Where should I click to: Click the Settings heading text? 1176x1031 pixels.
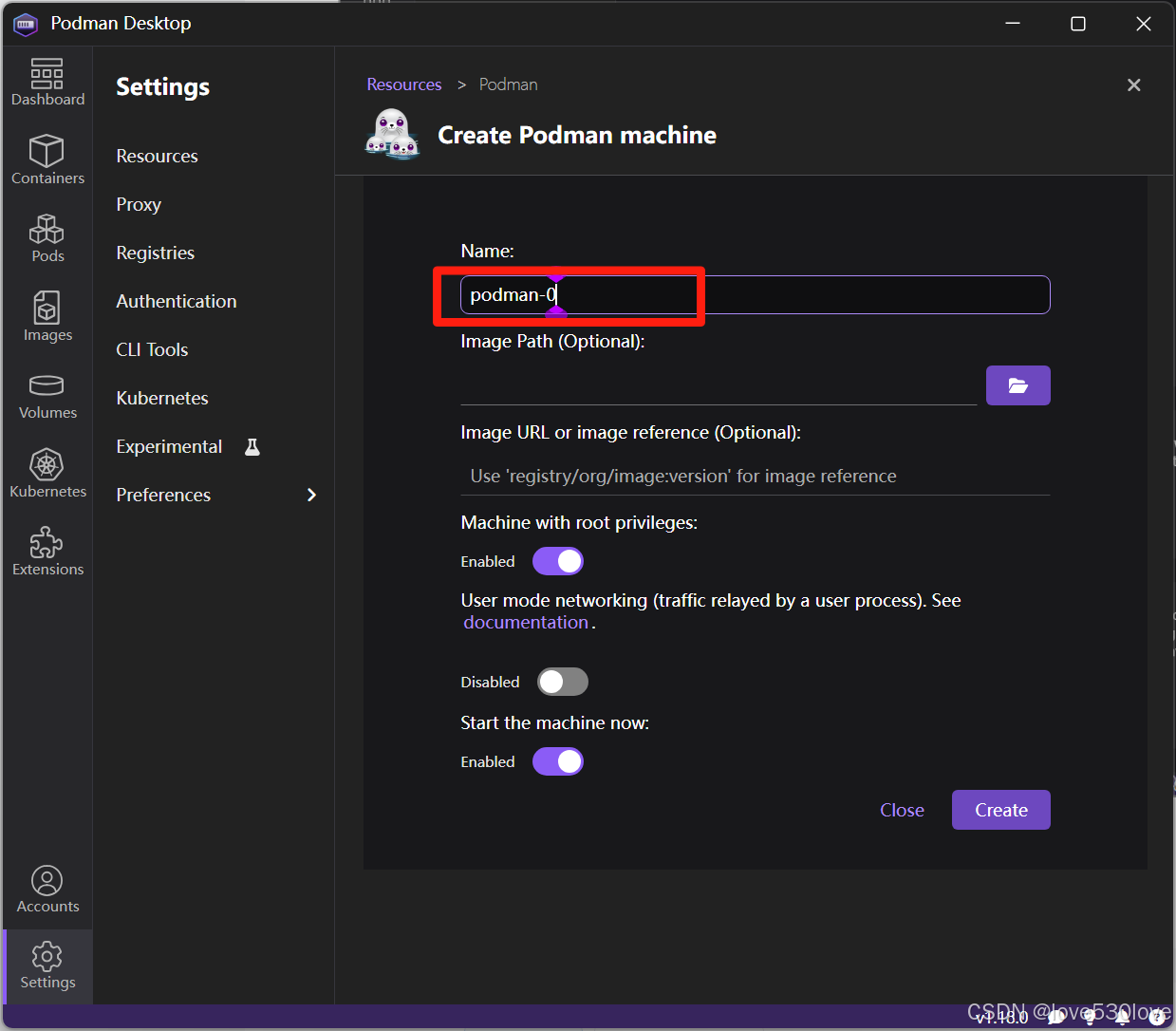[x=163, y=86]
